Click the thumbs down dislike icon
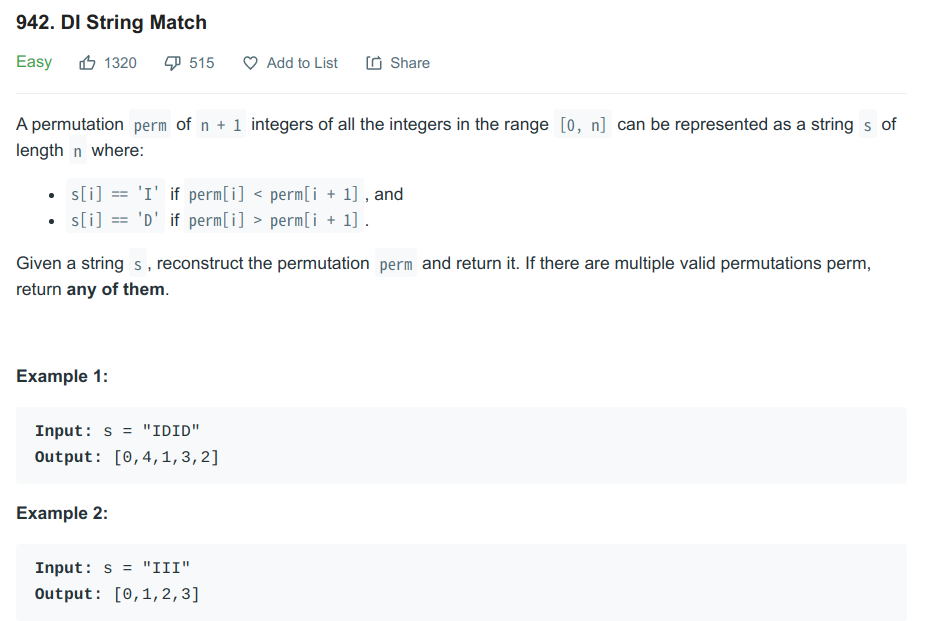This screenshot has width=935, height=621. (x=172, y=63)
